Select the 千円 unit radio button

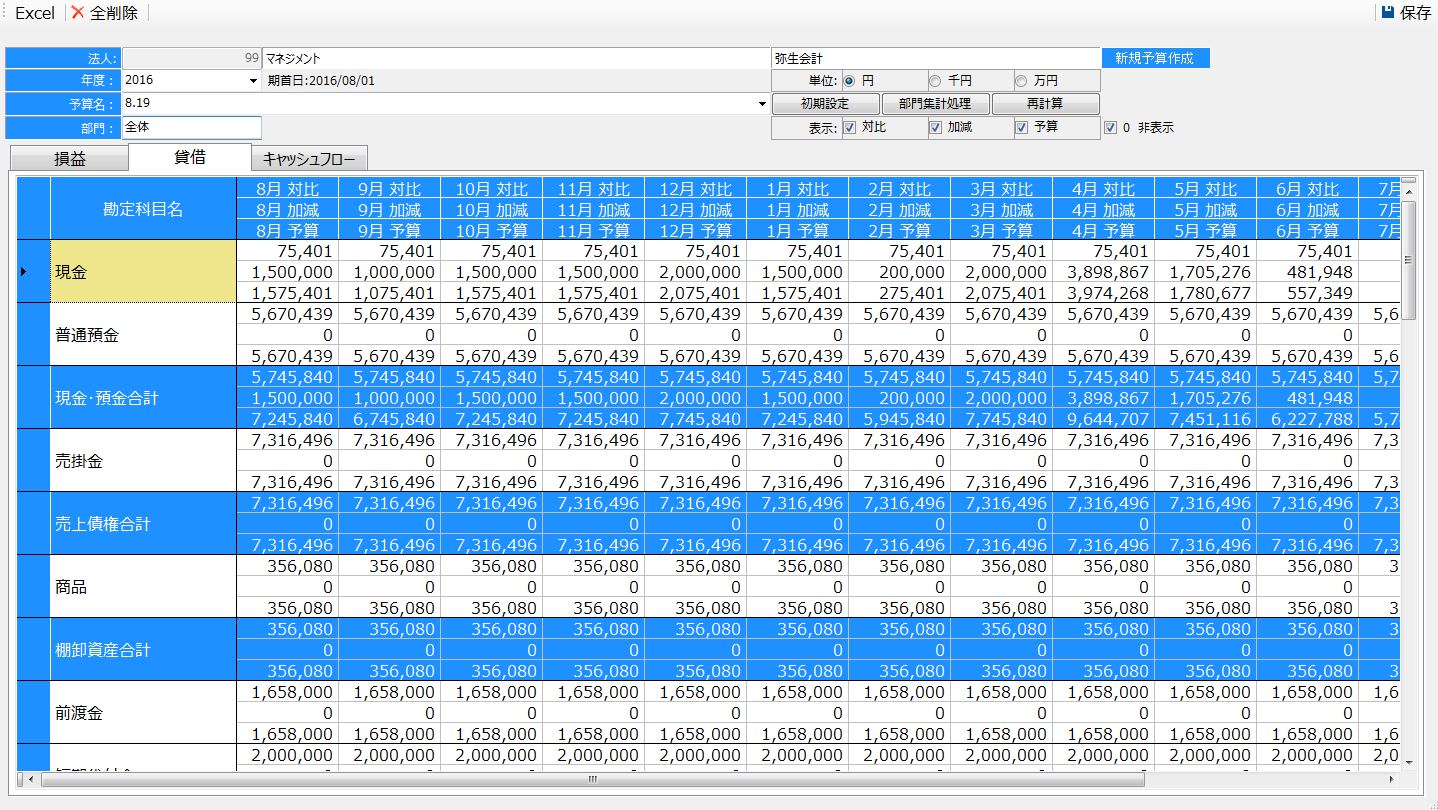pos(935,81)
